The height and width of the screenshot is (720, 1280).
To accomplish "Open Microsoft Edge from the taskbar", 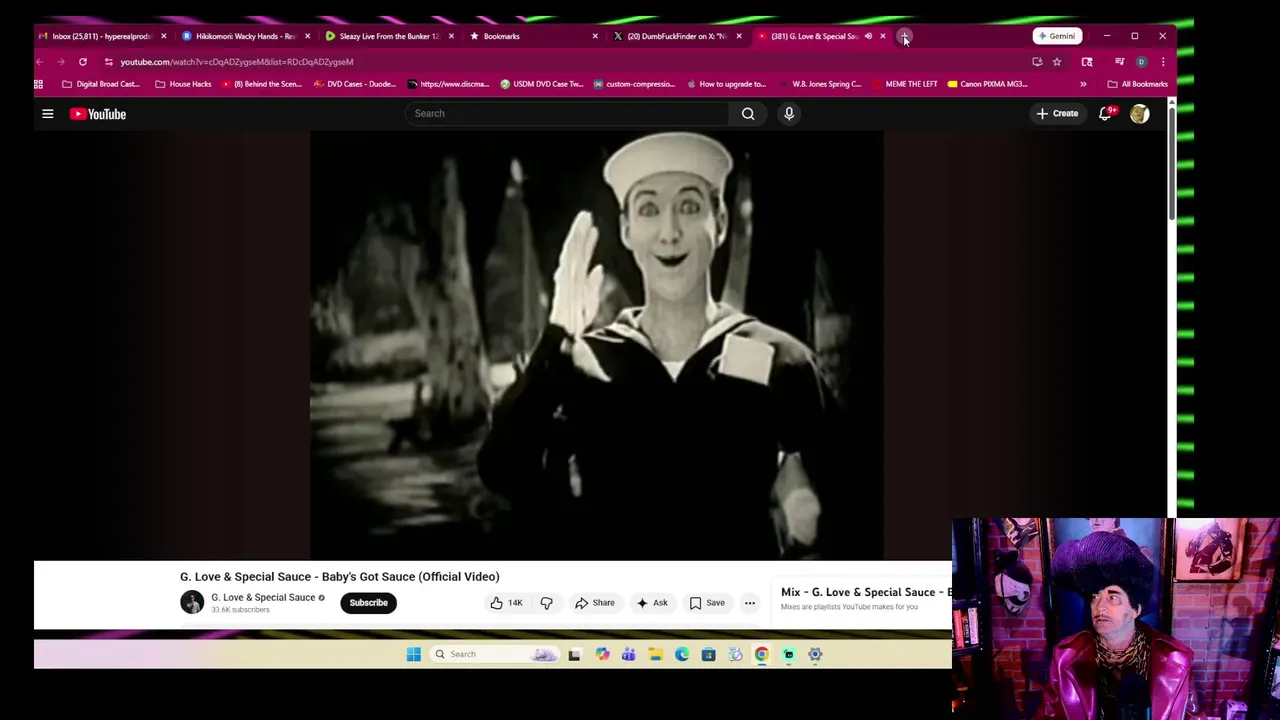I will click(x=682, y=654).
